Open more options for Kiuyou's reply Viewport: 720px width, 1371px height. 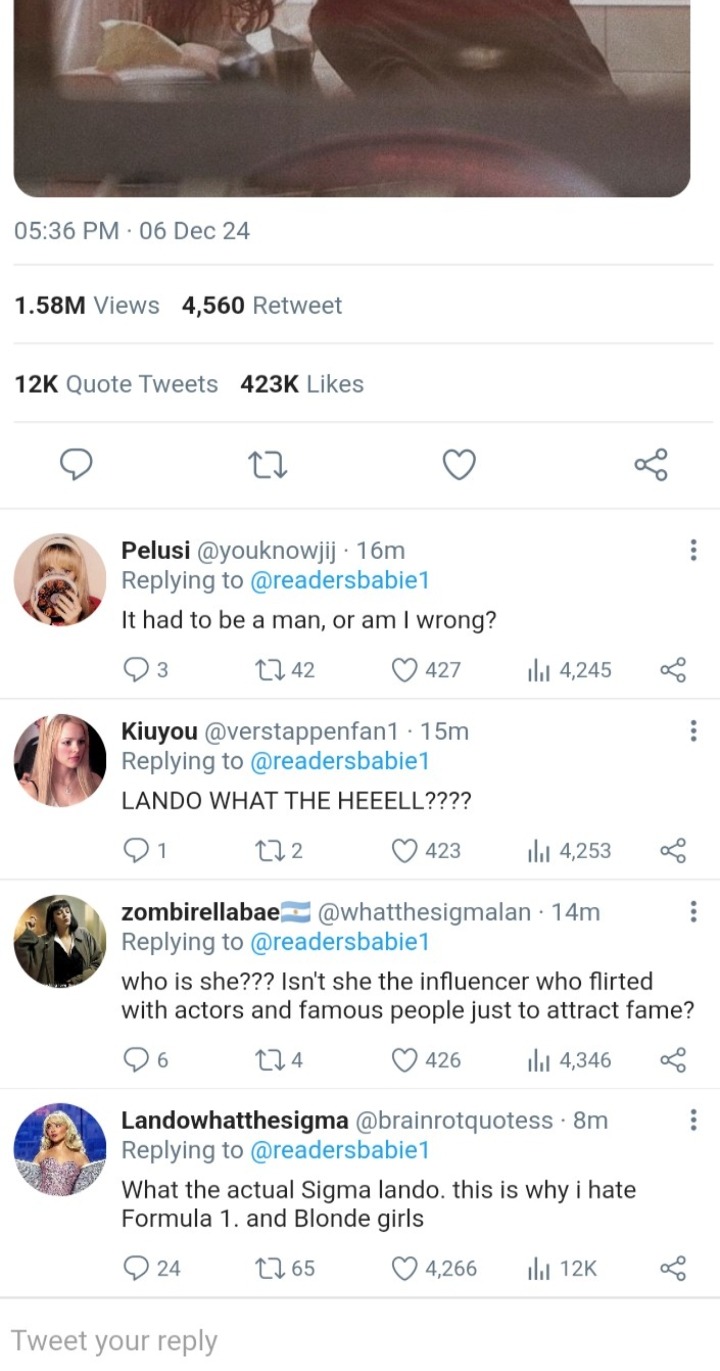point(693,731)
